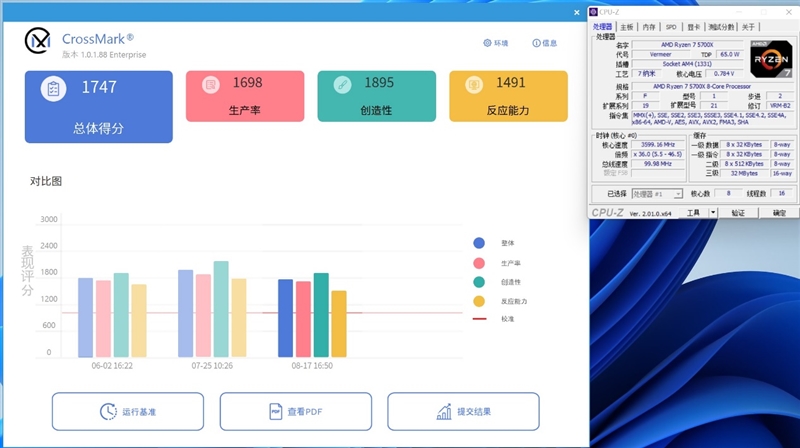Click the clipboard icon in the 总体得分 card

(54, 89)
